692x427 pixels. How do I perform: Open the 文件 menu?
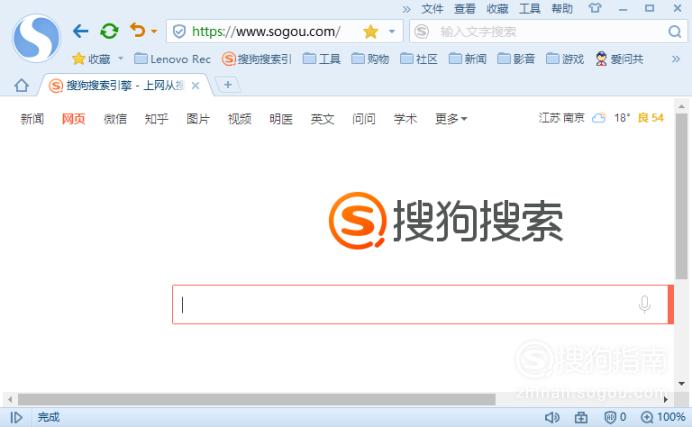[x=432, y=9]
